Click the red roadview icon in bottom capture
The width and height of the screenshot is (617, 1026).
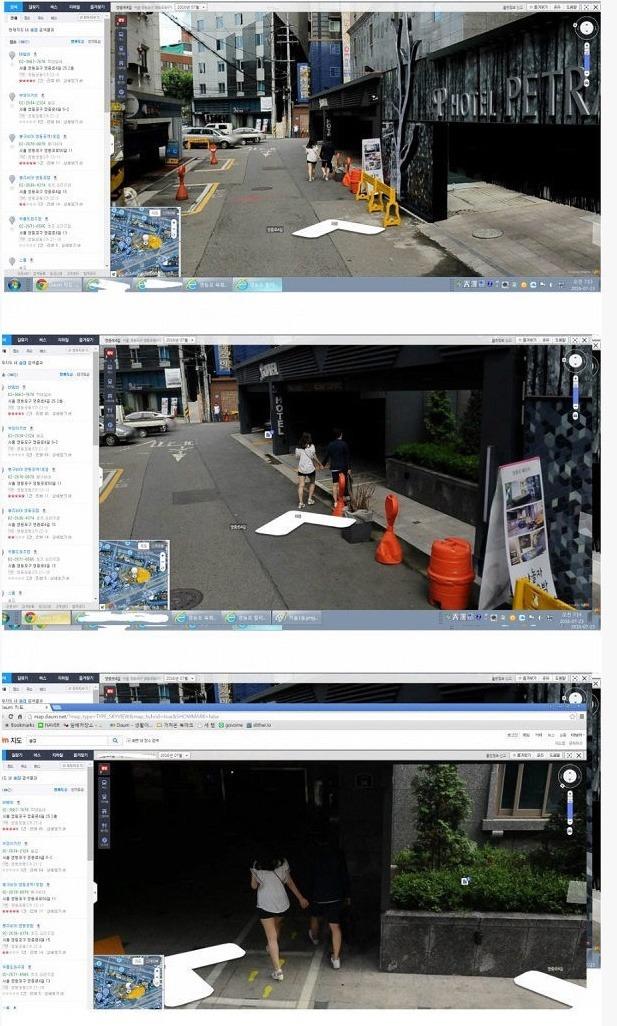[104, 768]
